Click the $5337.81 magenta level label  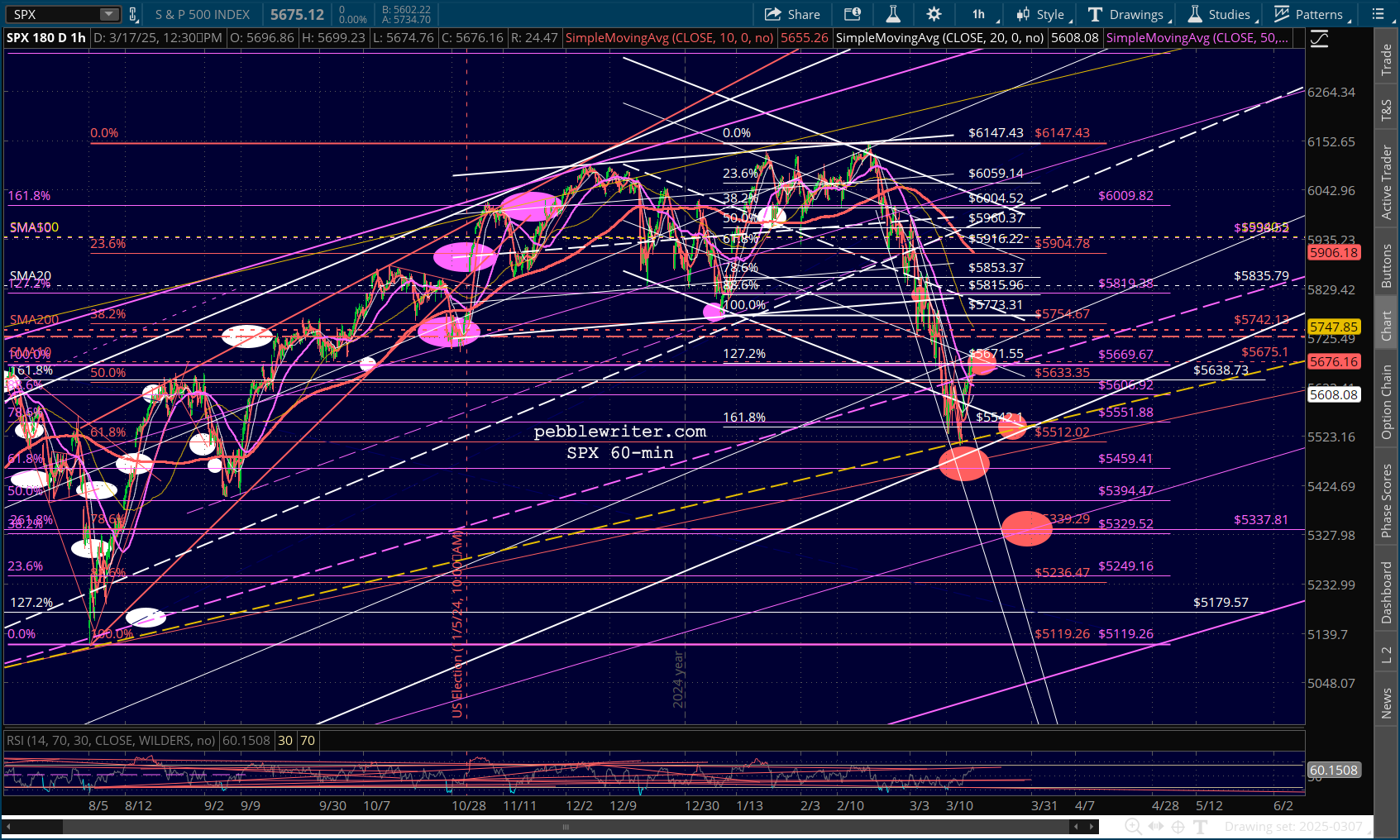click(x=1261, y=520)
